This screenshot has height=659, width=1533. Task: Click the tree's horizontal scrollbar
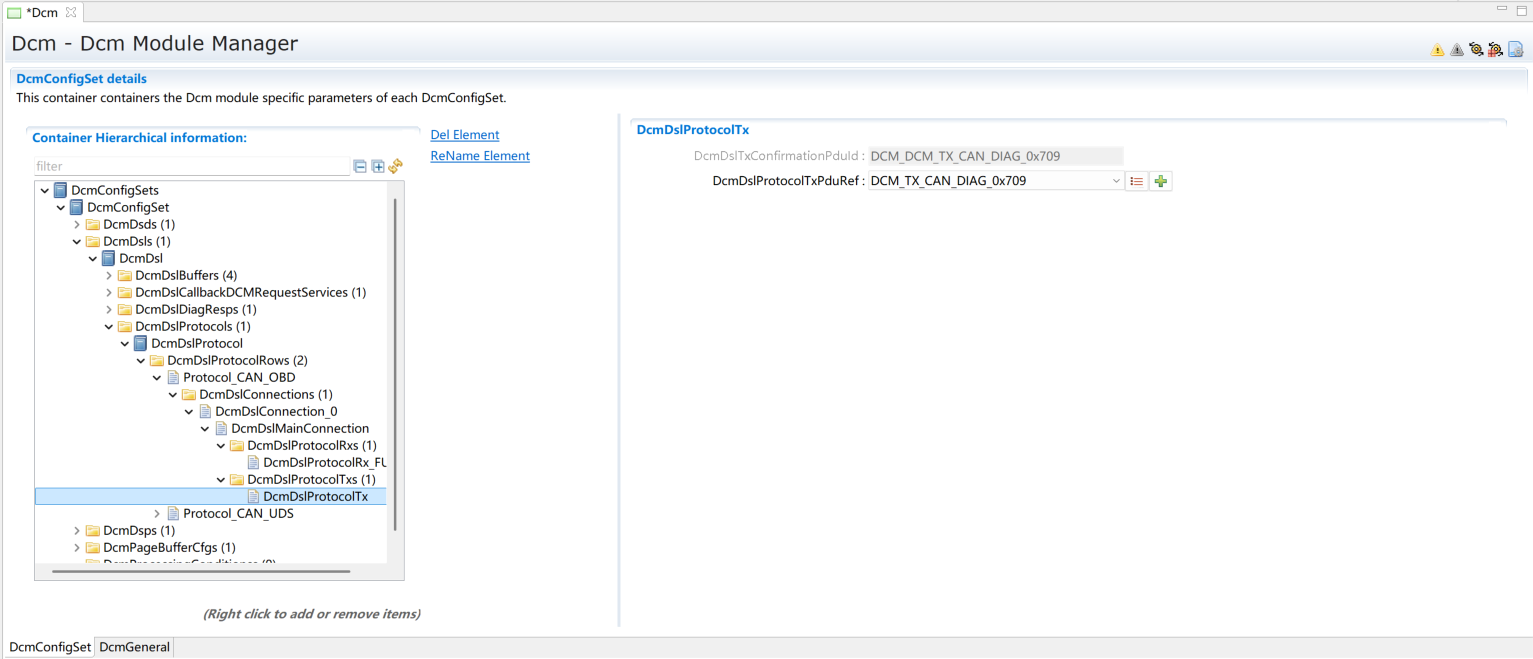coord(200,571)
